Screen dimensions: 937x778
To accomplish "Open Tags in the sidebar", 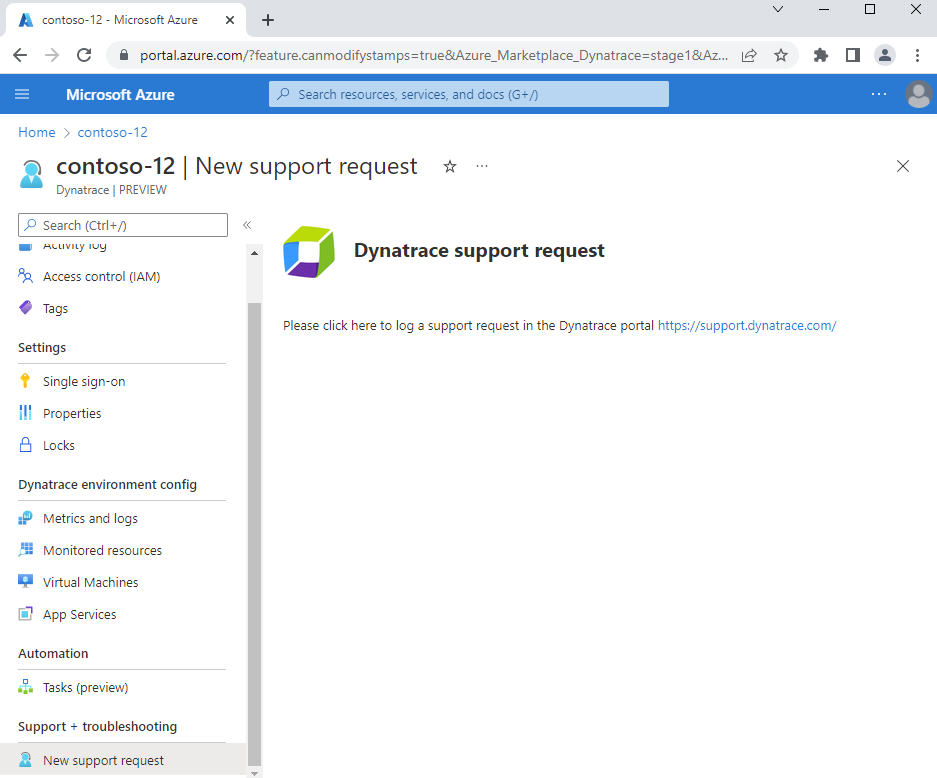I will (56, 308).
